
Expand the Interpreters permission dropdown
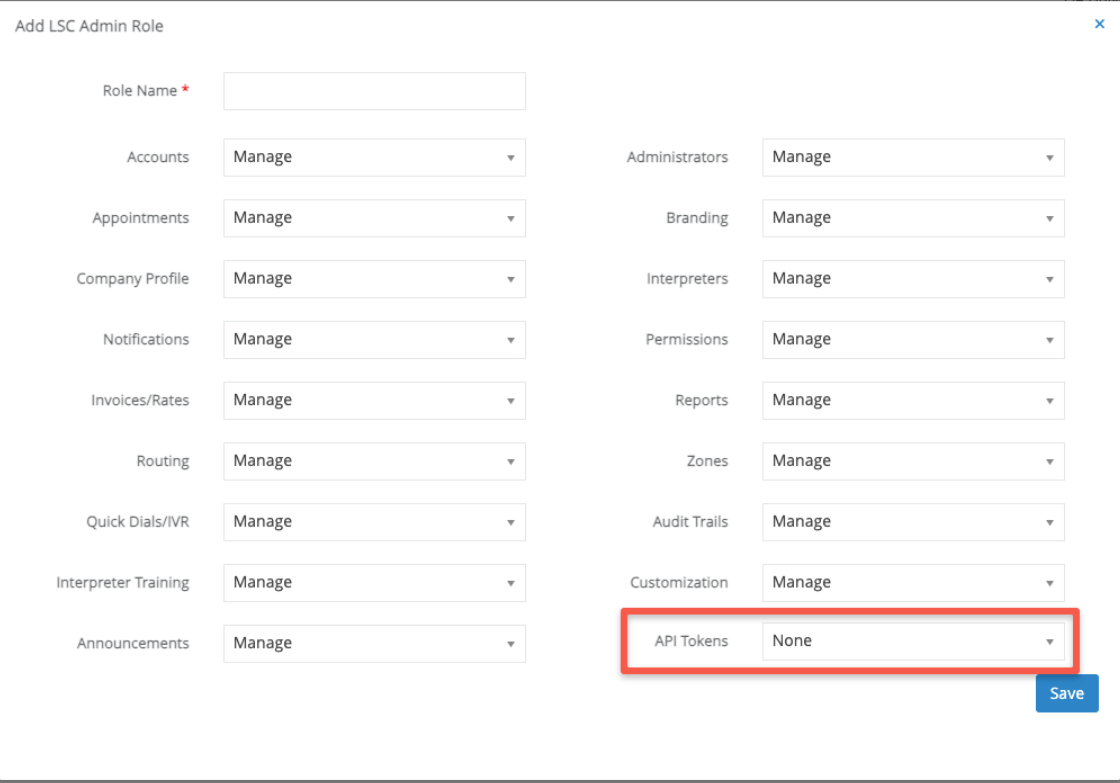click(x=912, y=279)
